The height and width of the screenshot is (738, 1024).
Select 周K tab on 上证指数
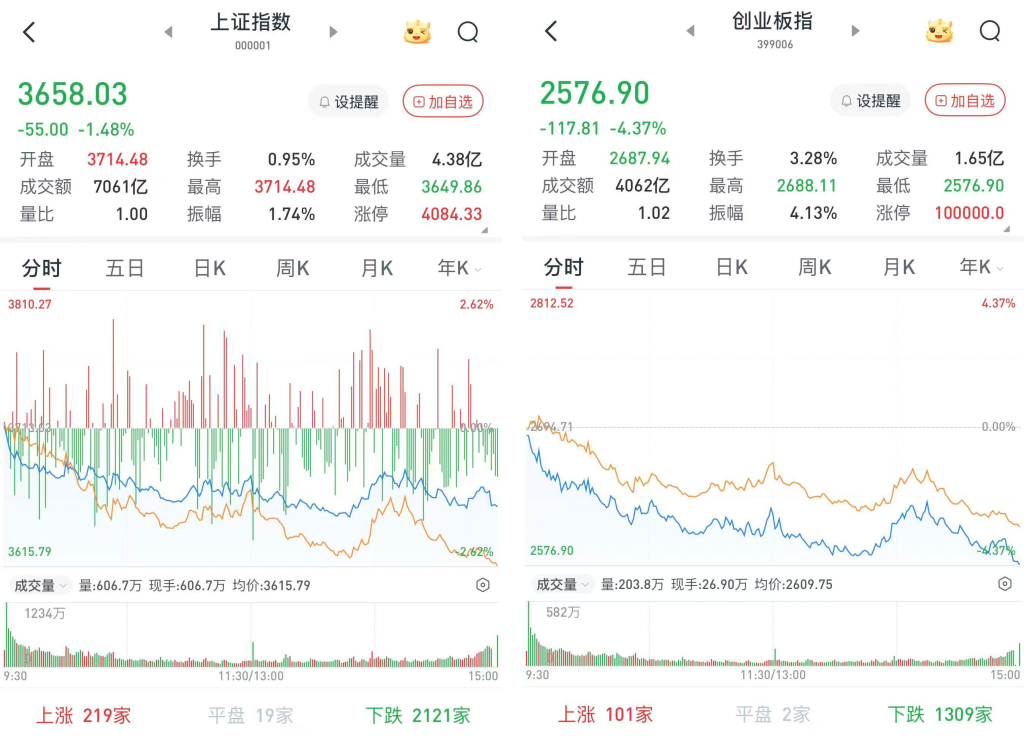coord(292,268)
